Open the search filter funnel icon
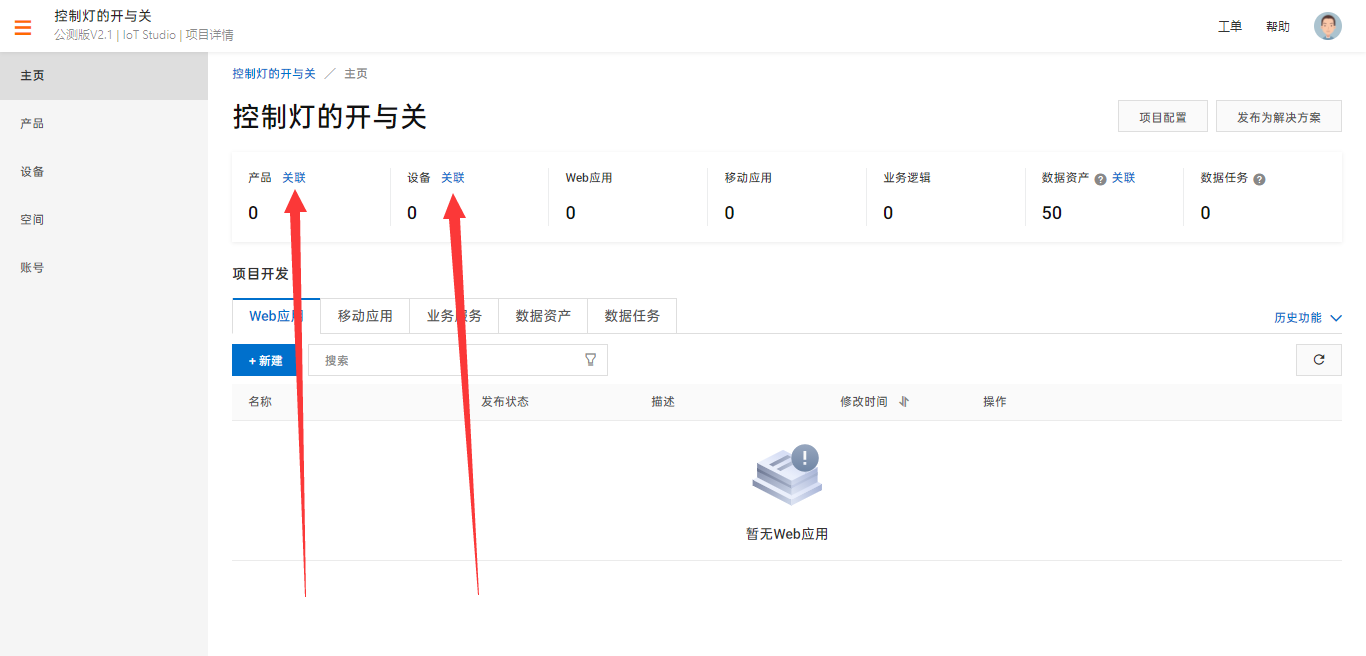1366x656 pixels. 592,360
